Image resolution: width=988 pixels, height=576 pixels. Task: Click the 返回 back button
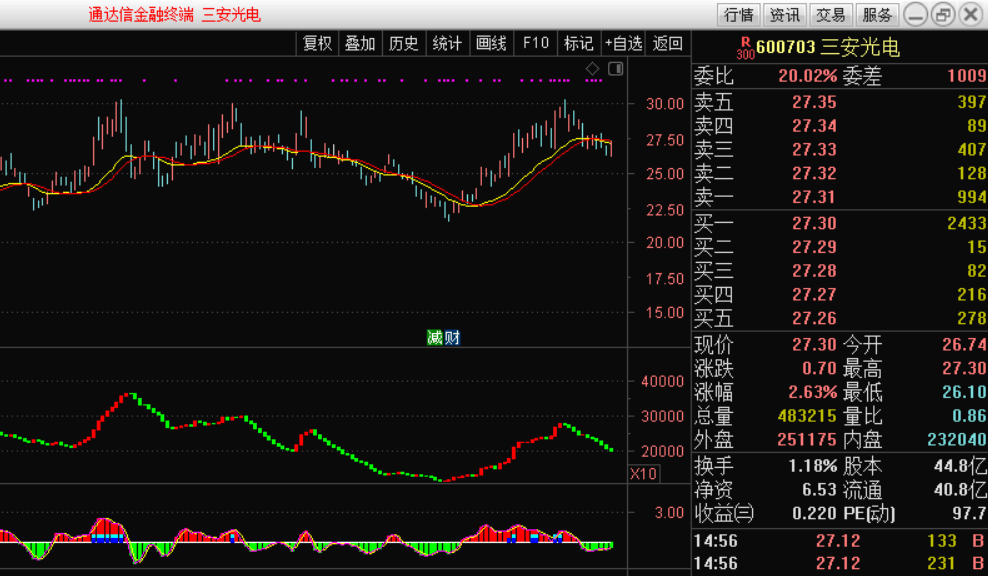tap(668, 43)
